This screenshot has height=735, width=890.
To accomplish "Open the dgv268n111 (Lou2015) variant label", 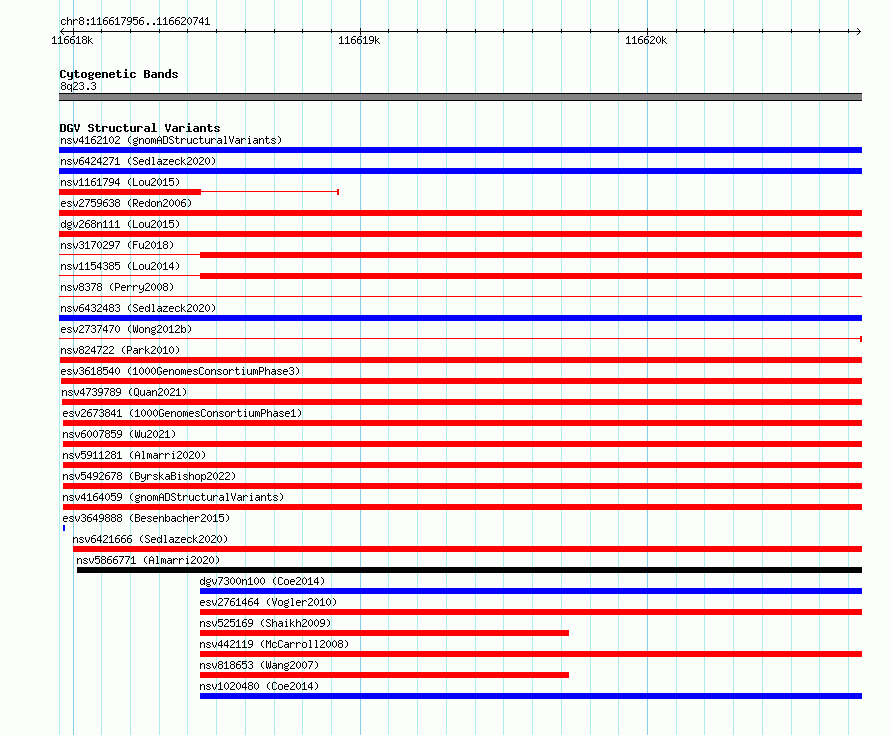I will [x=120, y=224].
